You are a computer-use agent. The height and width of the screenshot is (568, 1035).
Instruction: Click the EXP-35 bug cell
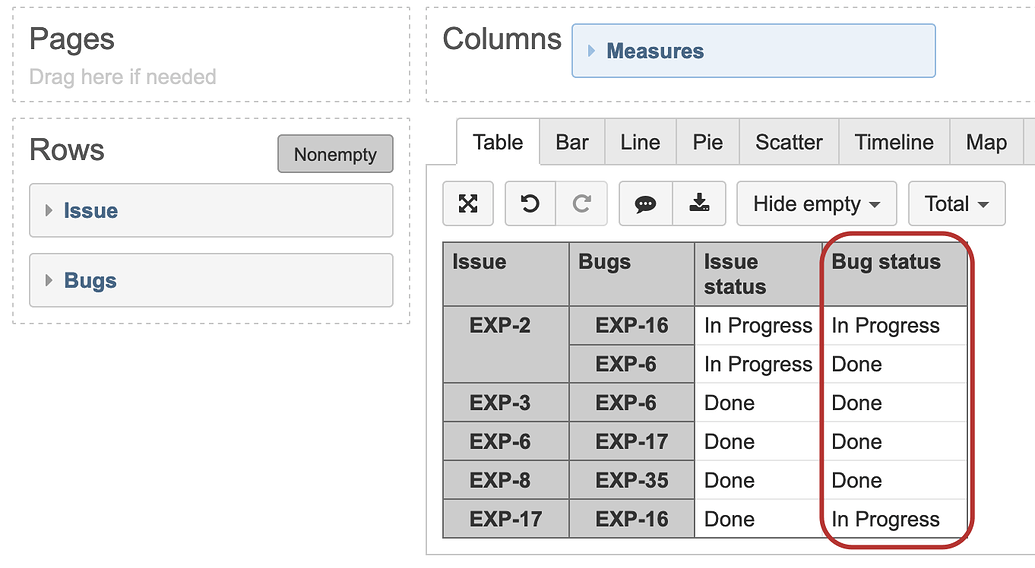[x=631, y=481]
